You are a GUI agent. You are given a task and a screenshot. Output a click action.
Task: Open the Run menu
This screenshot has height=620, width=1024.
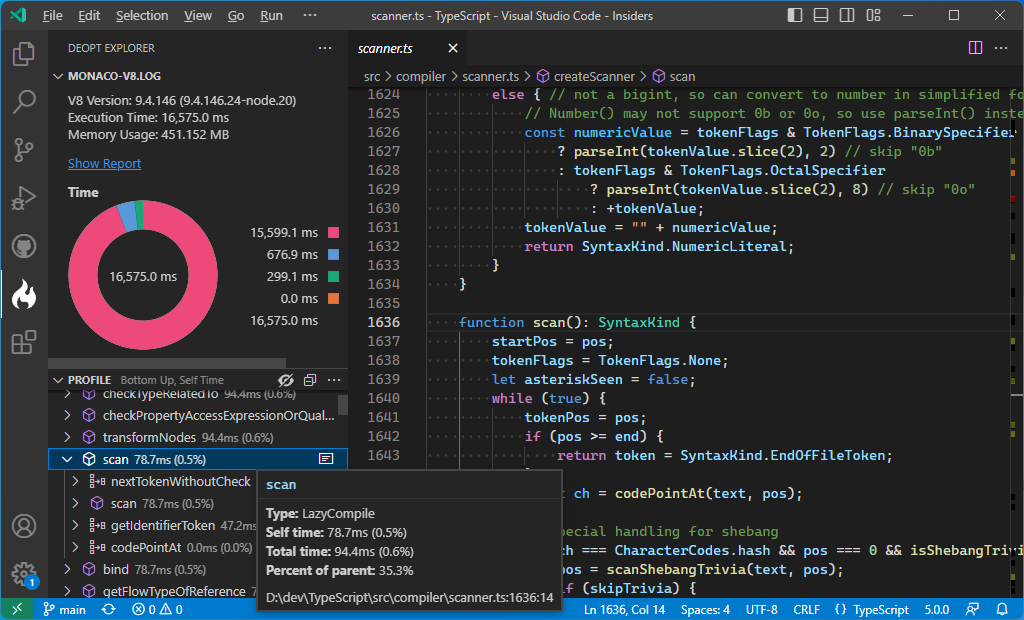point(272,15)
